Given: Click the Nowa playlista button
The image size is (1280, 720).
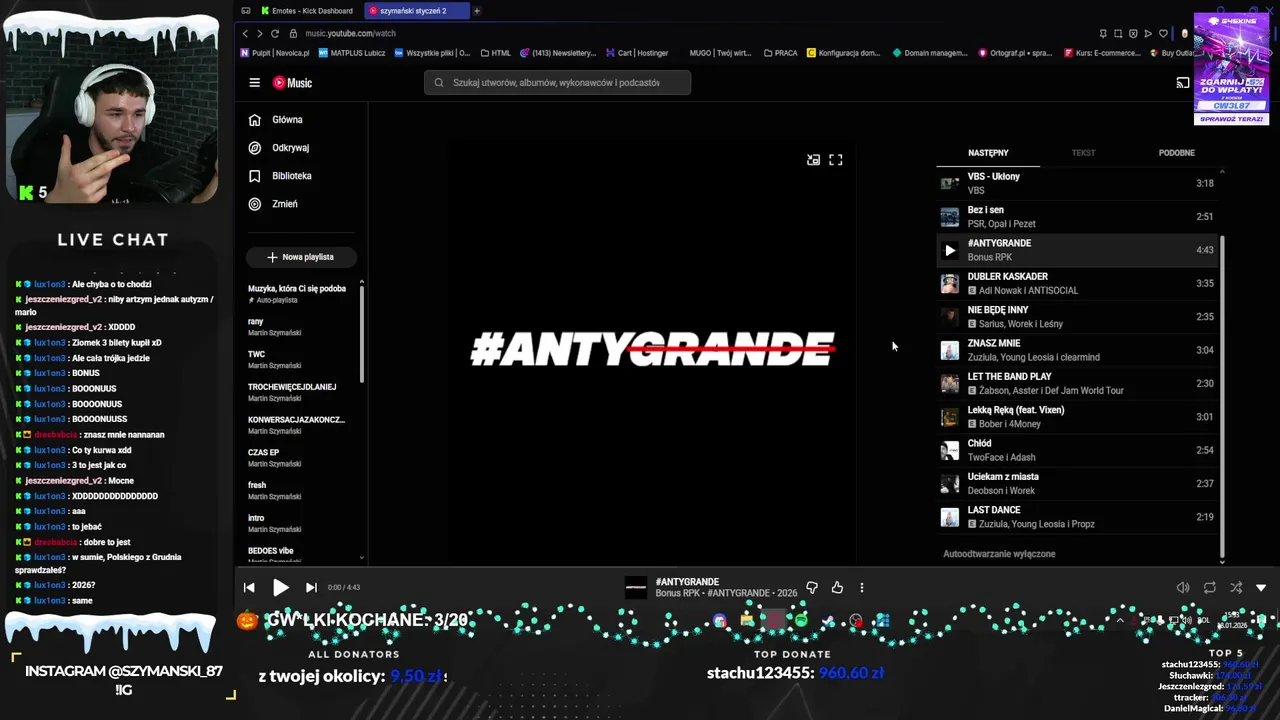Looking at the screenshot, I should pos(301,257).
